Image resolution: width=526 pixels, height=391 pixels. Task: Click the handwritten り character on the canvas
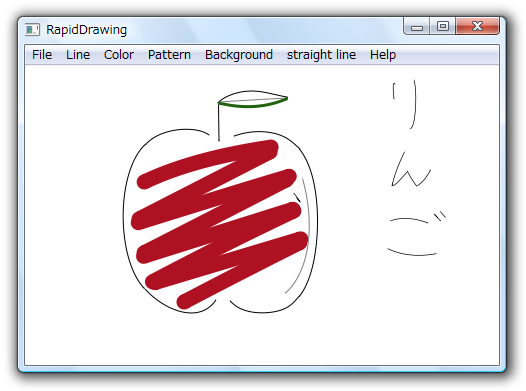click(x=405, y=104)
